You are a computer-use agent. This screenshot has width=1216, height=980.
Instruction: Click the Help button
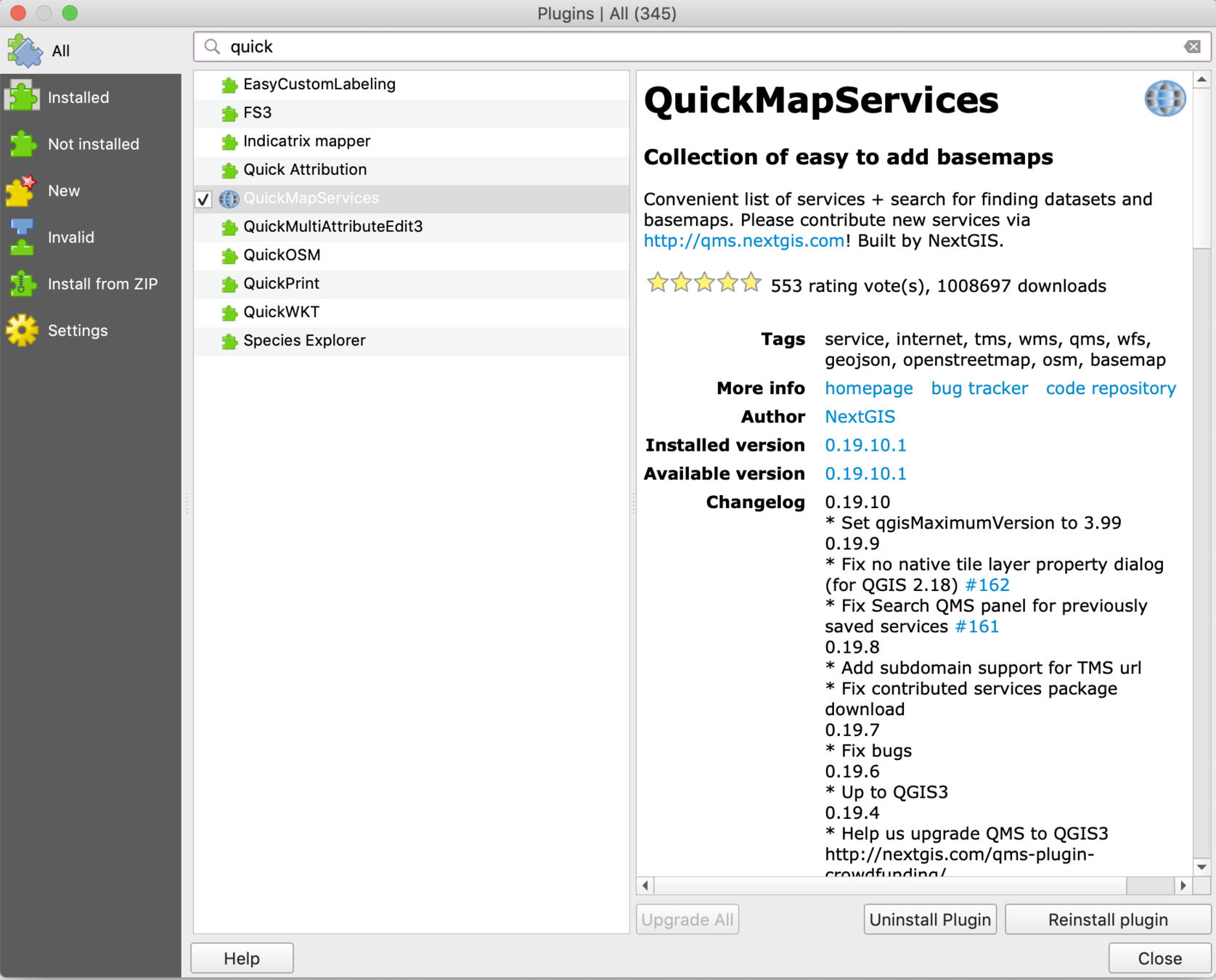tap(242, 958)
